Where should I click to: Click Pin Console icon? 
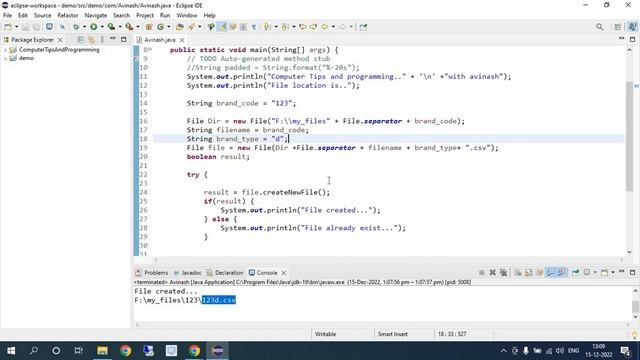click(x=576, y=273)
